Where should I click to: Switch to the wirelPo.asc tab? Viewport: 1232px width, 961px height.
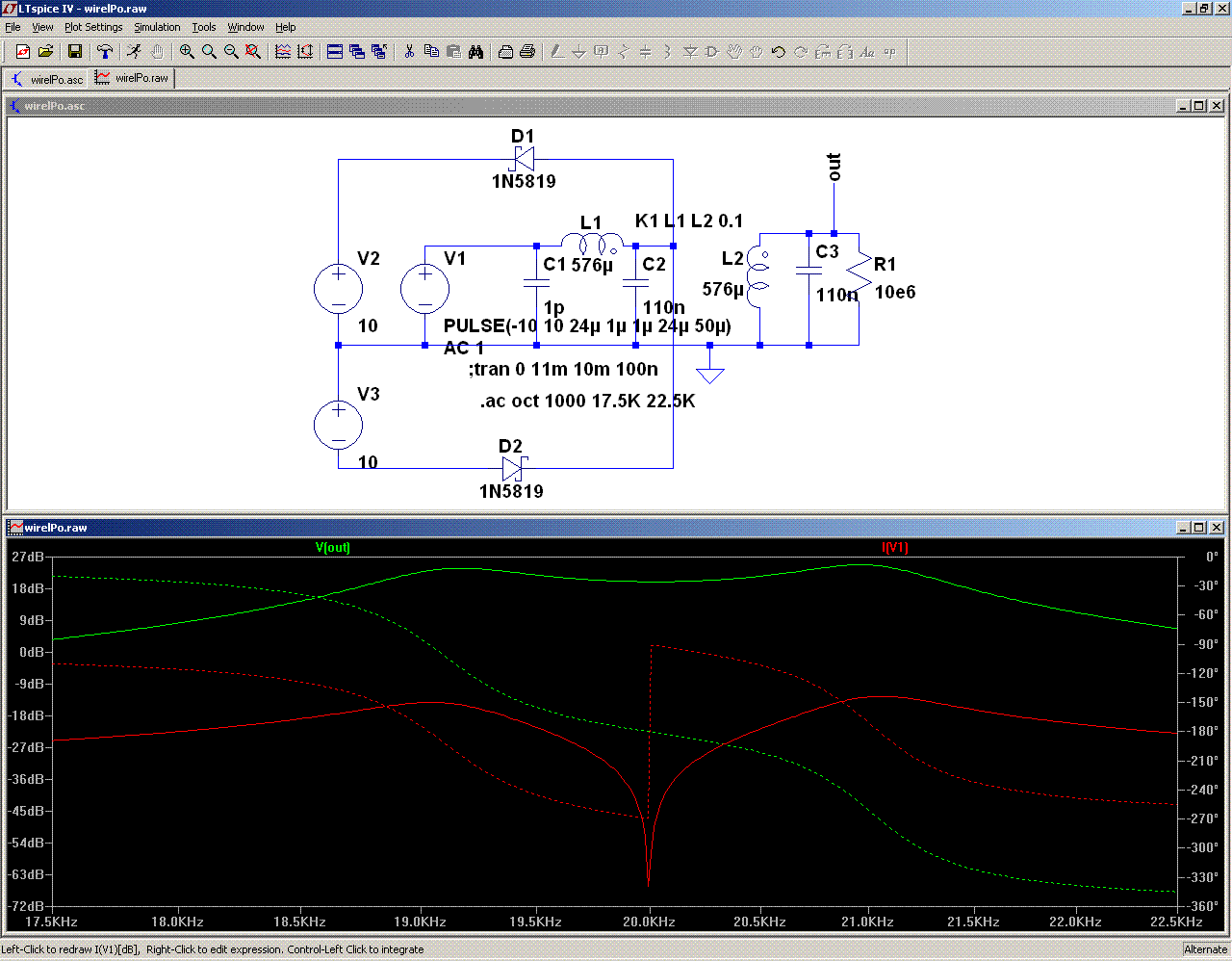click(x=47, y=79)
